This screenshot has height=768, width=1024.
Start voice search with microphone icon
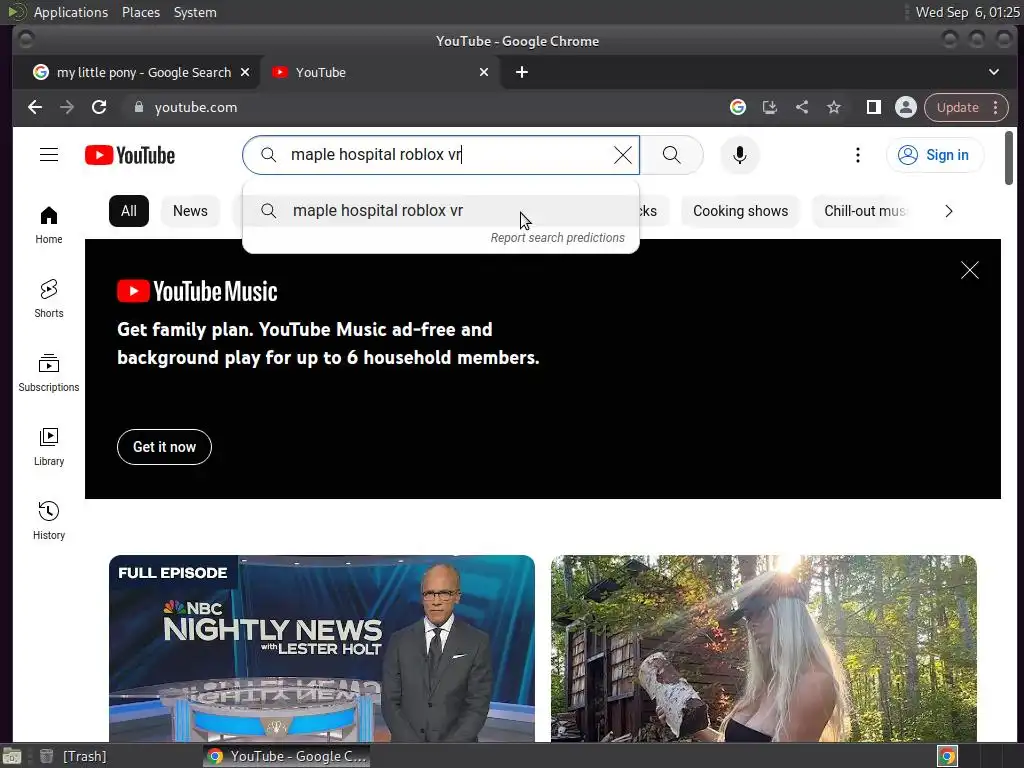(739, 155)
